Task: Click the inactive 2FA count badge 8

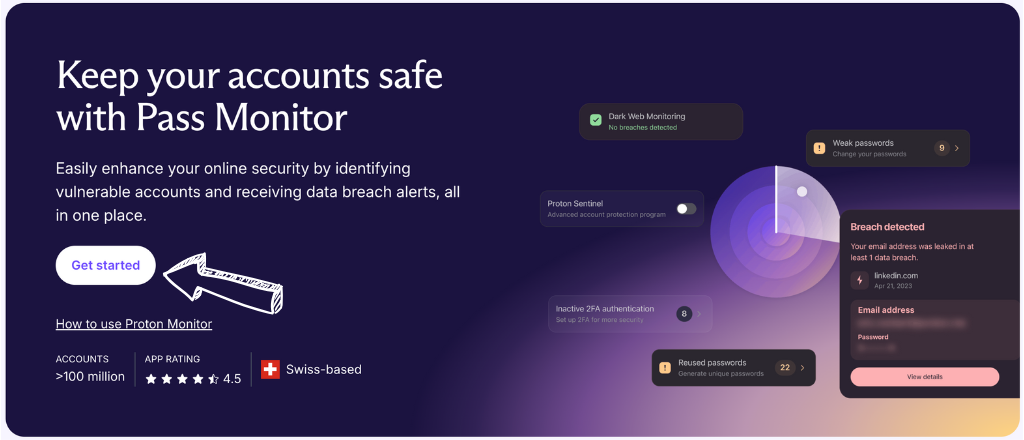Action: pos(684,314)
